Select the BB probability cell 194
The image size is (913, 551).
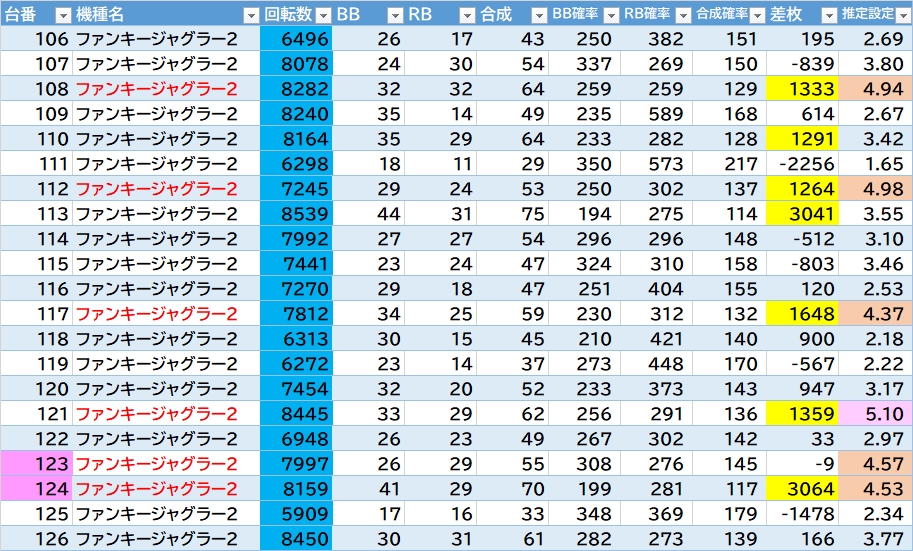point(584,214)
